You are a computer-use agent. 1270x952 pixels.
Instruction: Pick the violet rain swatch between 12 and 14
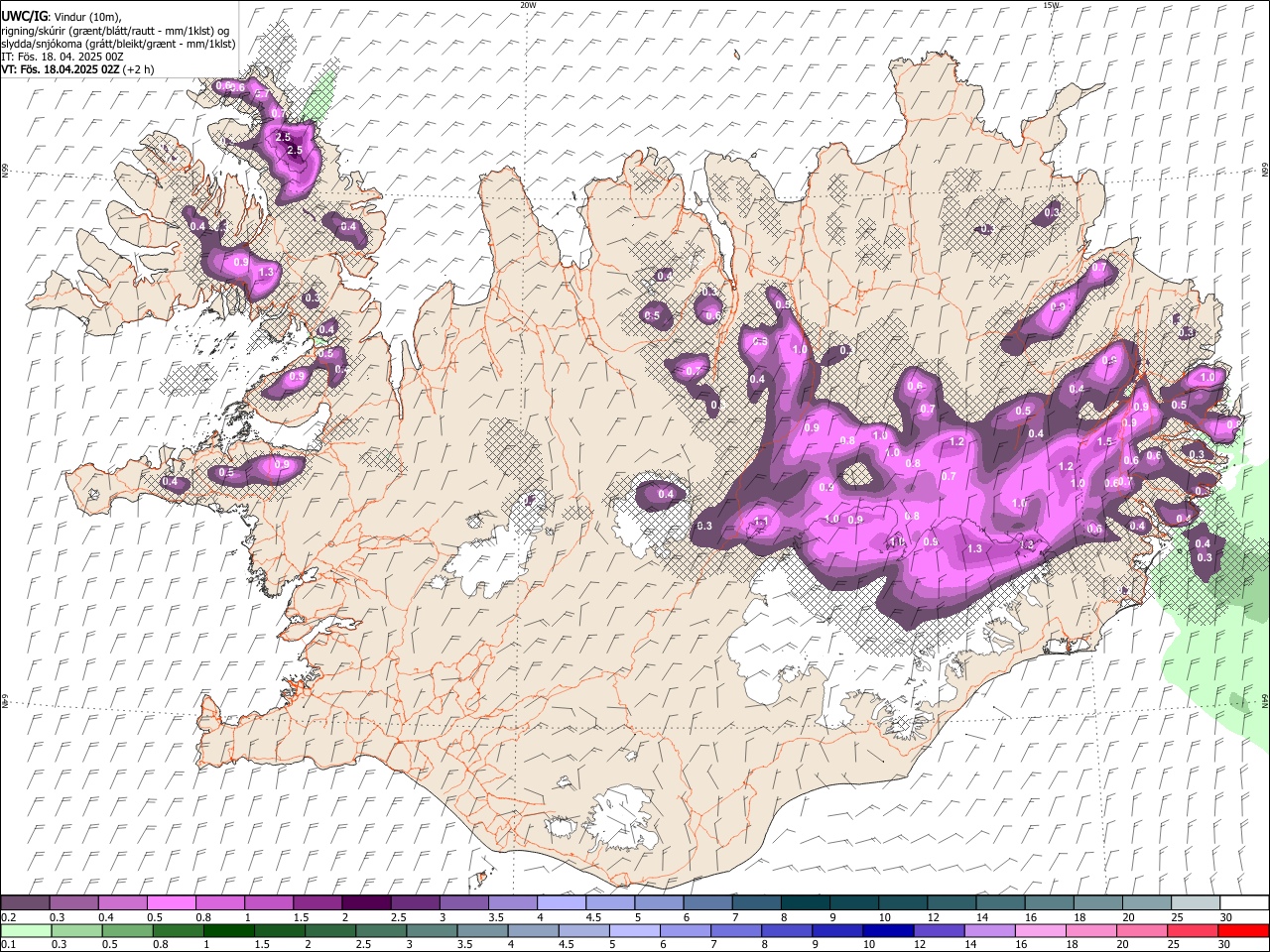click(939, 931)
